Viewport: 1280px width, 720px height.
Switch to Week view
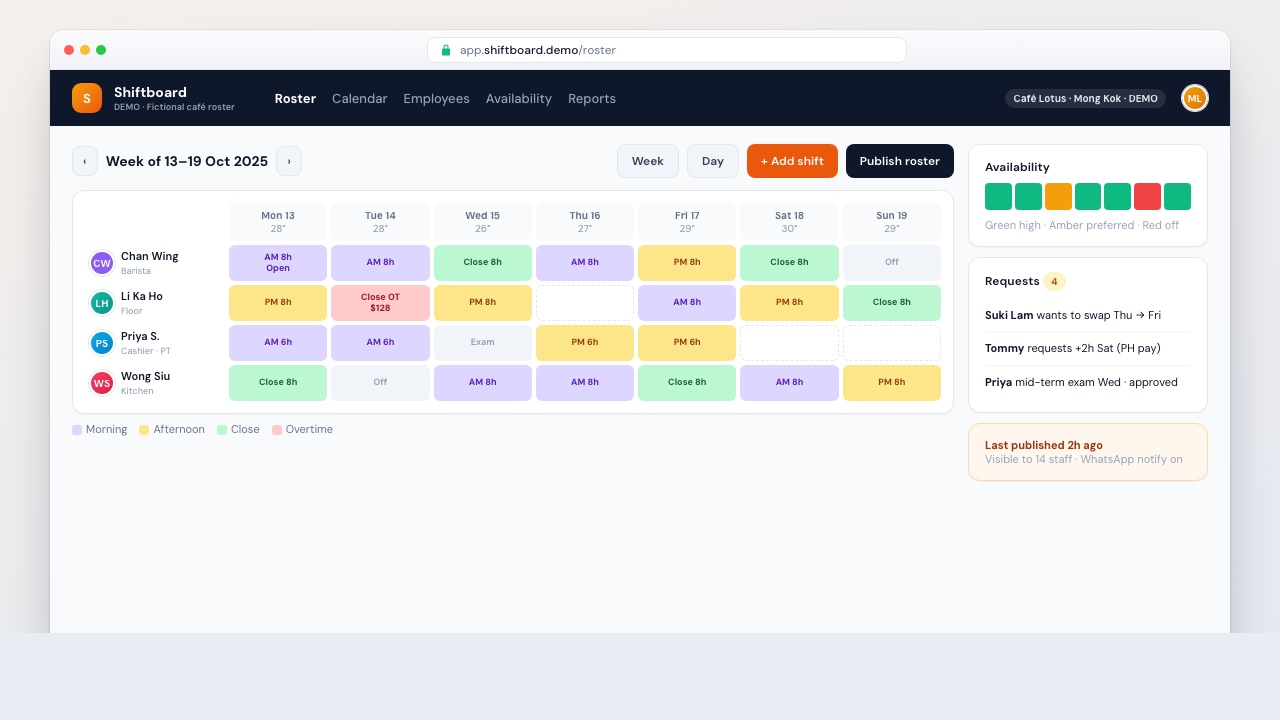click(x=648, y=161)
